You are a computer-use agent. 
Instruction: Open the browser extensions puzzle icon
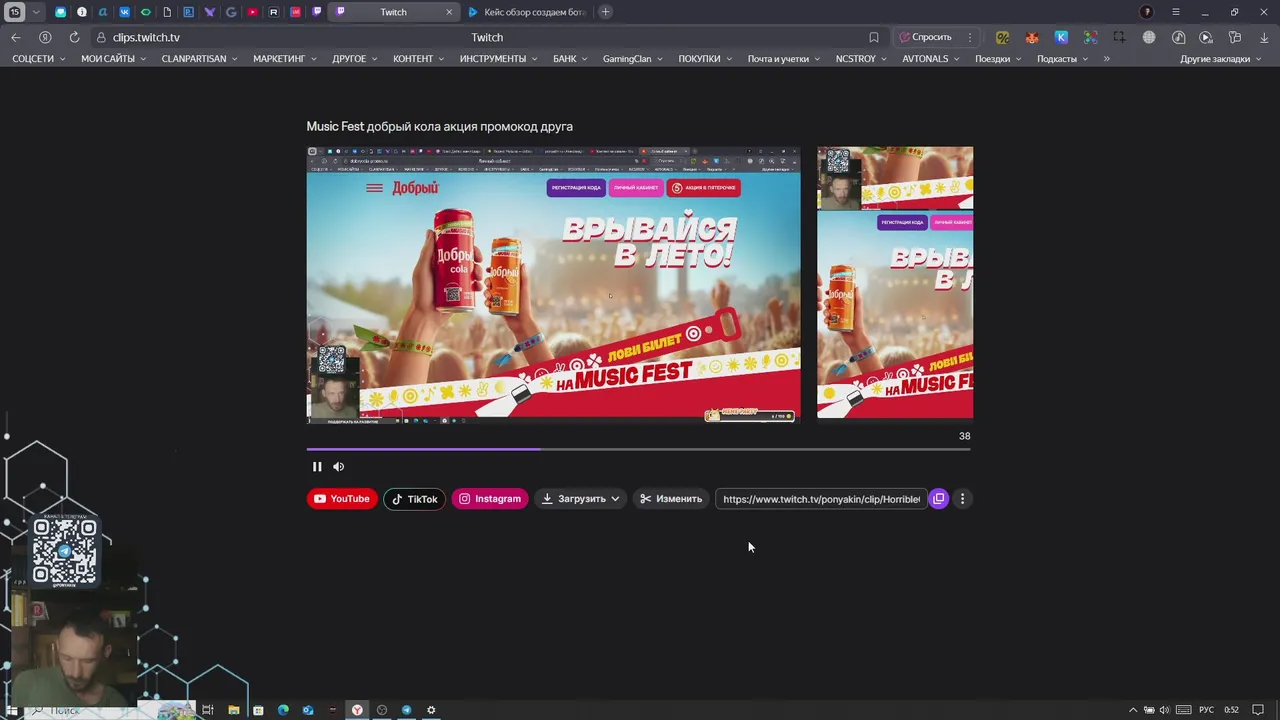click(x=1235, y=37)
